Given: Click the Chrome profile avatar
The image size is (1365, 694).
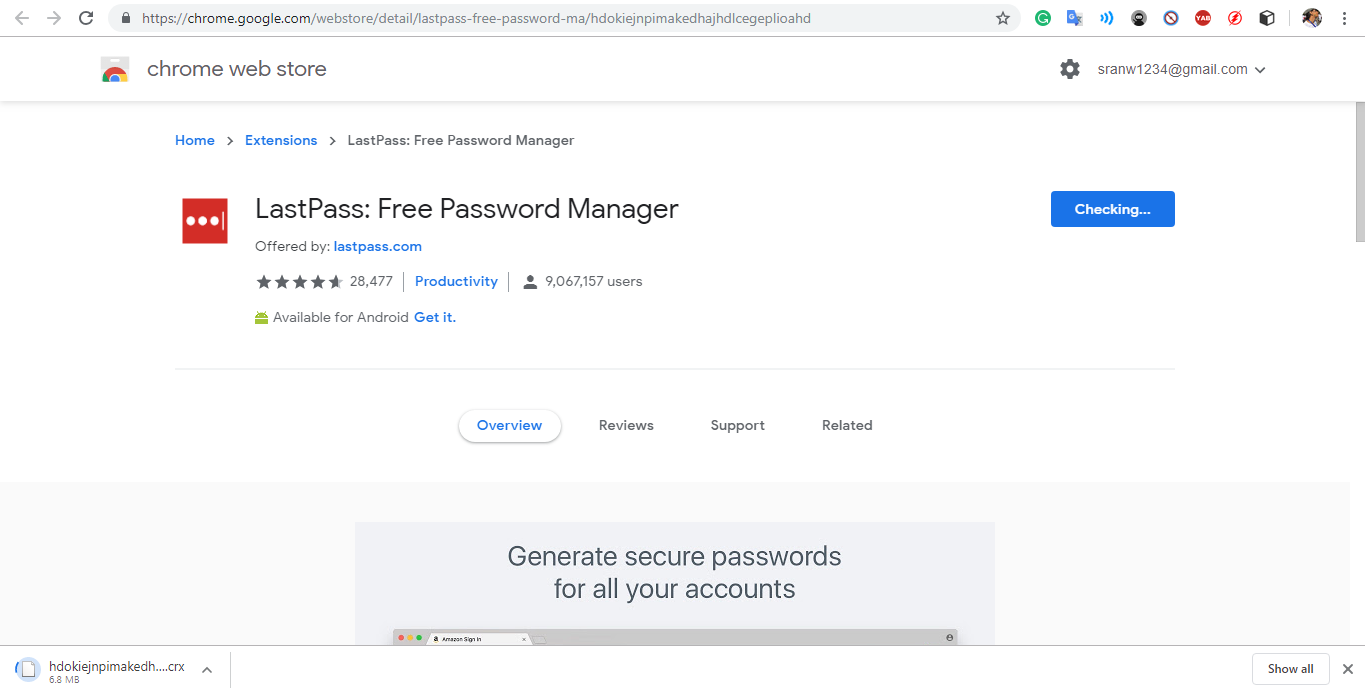Looking at the screenshot, I should (1312, 18).
